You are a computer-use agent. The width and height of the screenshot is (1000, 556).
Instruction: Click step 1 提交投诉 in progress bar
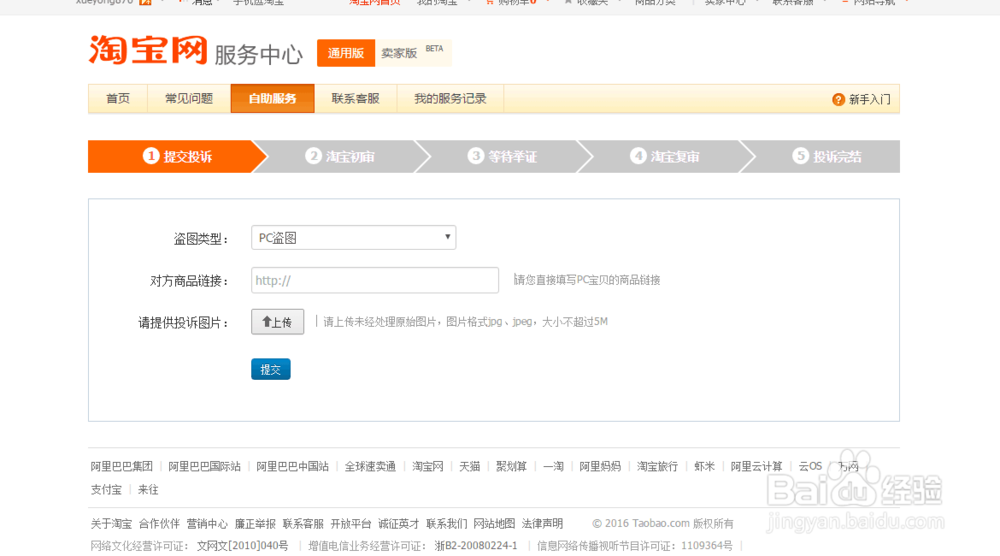tap(177, 156)
